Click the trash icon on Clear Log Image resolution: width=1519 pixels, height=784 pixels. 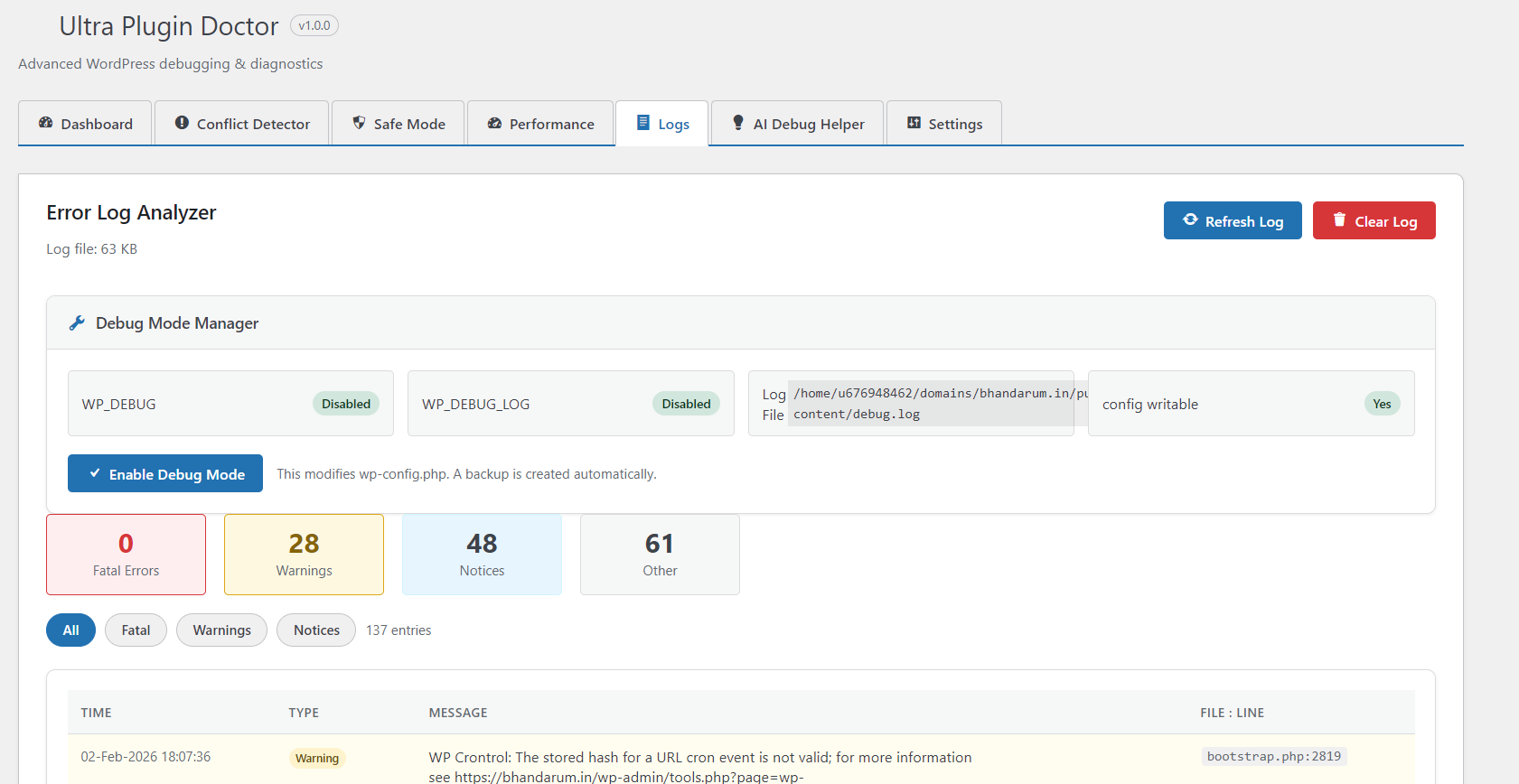1339,219
